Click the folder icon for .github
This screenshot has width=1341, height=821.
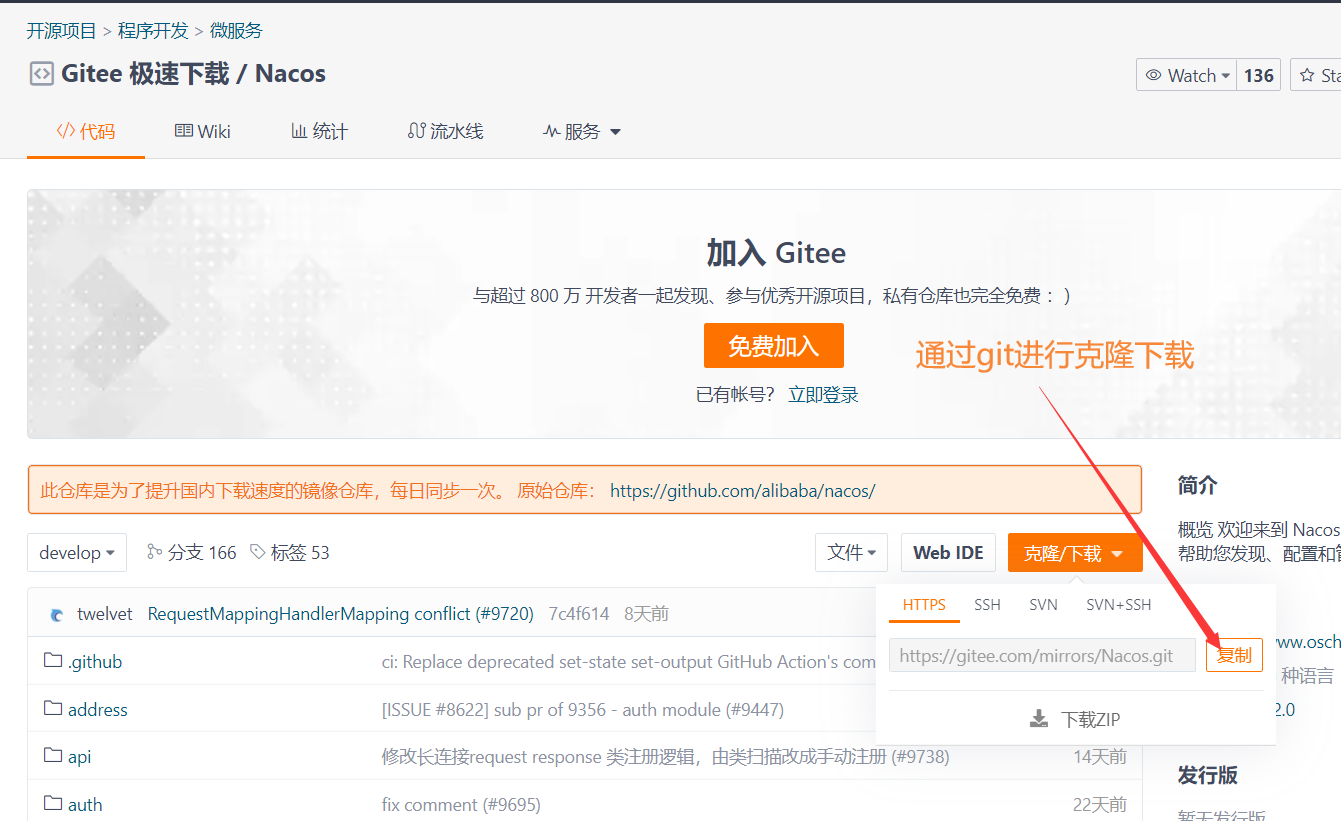tap(53, 661)
